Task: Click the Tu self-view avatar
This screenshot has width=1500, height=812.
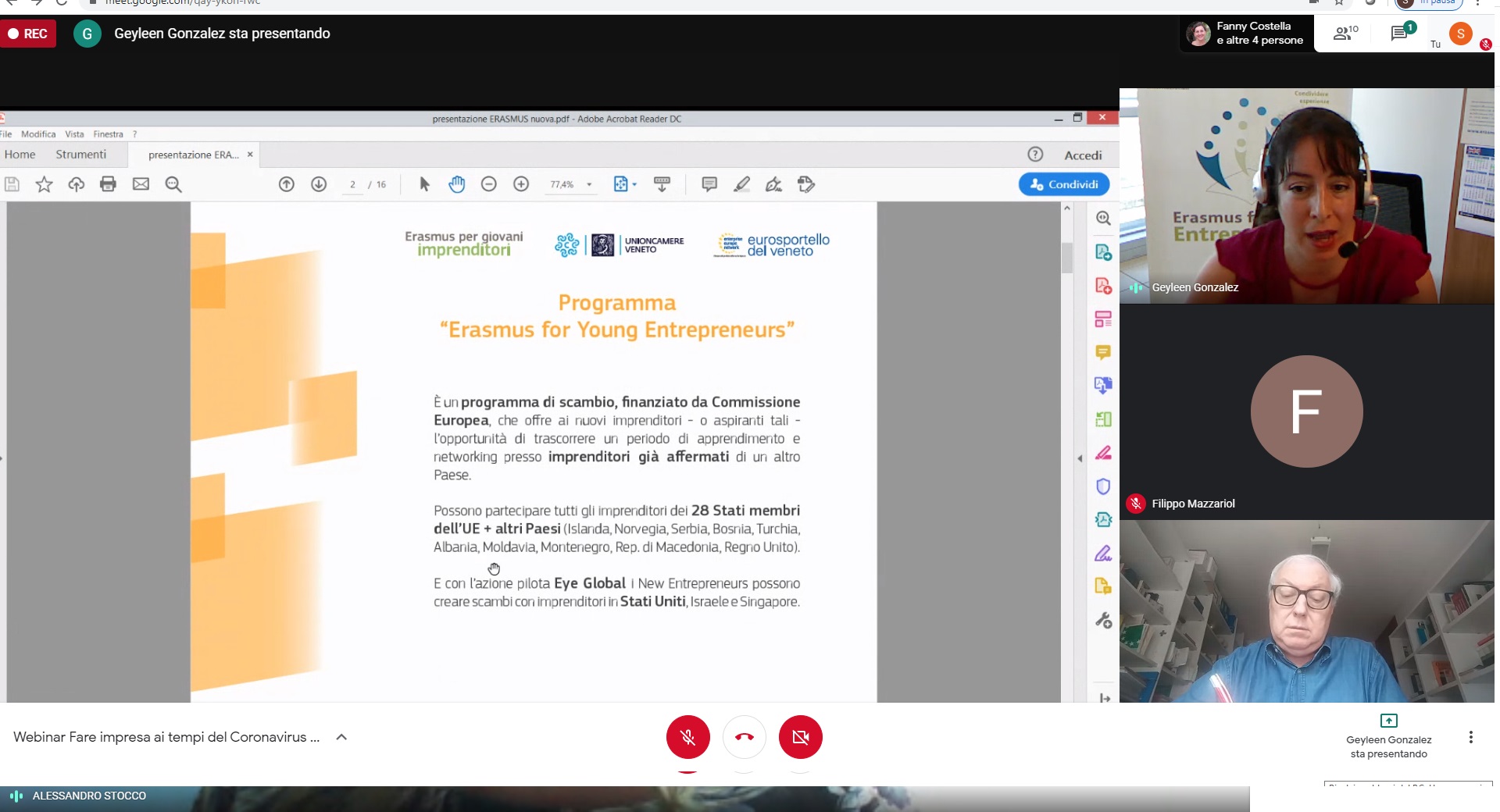Action: coord(1461,34)
